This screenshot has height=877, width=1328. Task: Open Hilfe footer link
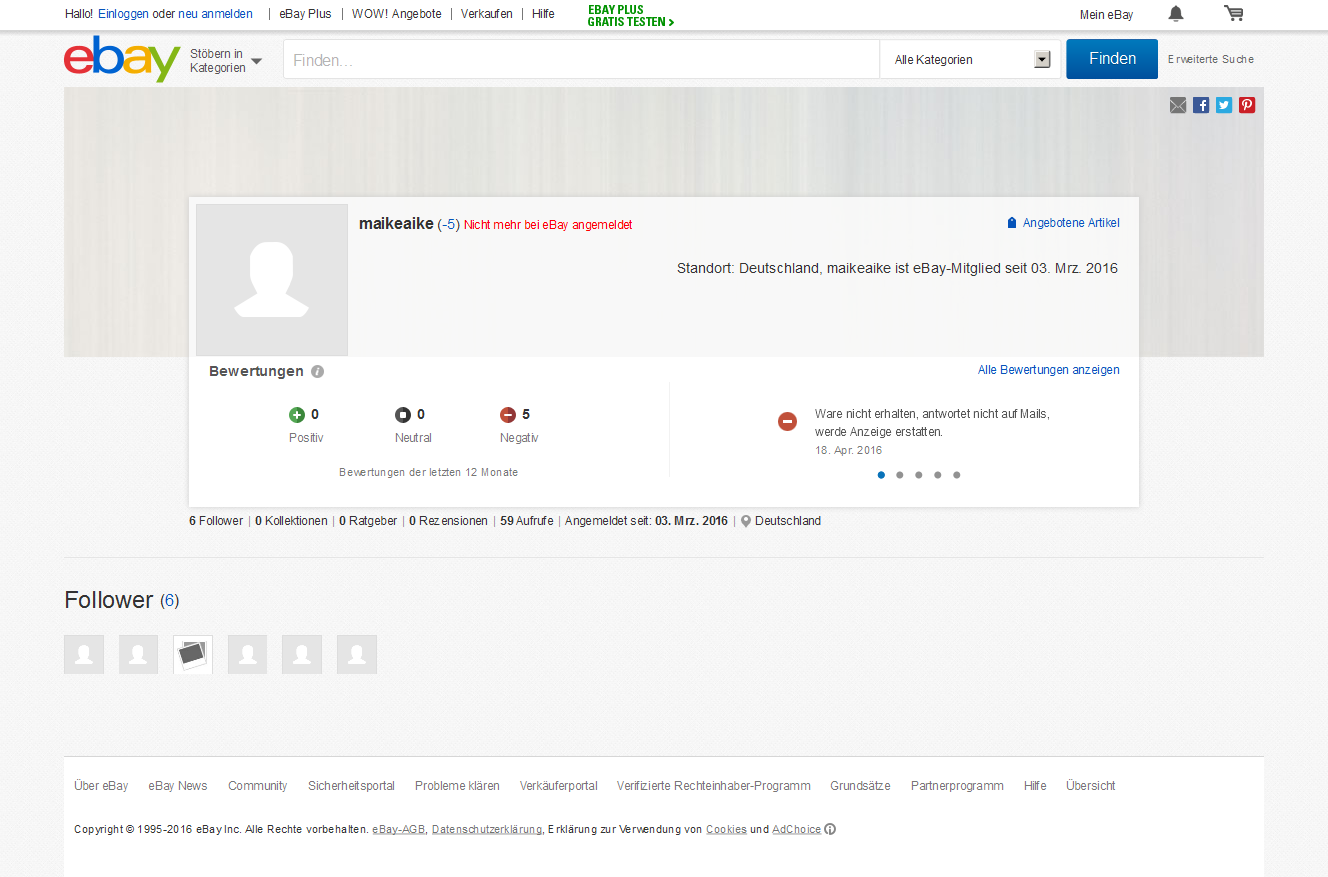(x=1035, y=786)
